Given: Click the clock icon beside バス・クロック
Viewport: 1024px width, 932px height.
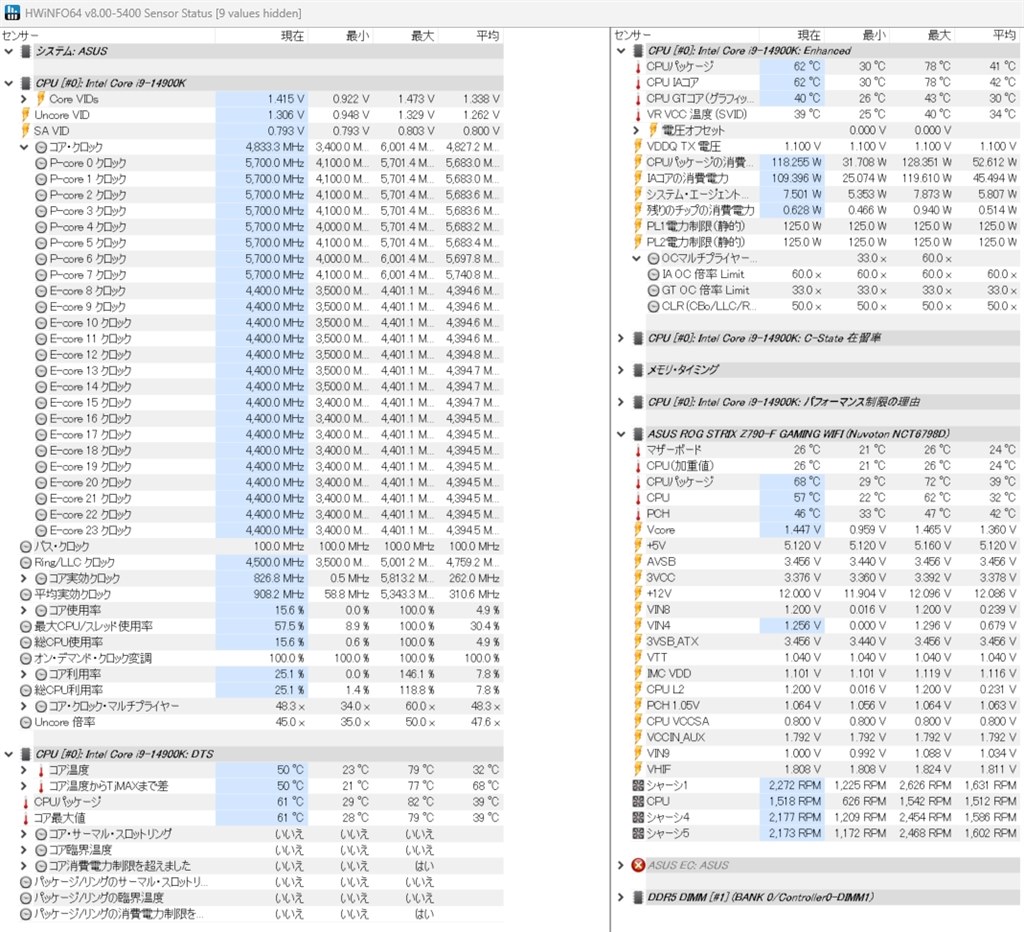Looking at the screenshot, I should click(x=26, y=546).
